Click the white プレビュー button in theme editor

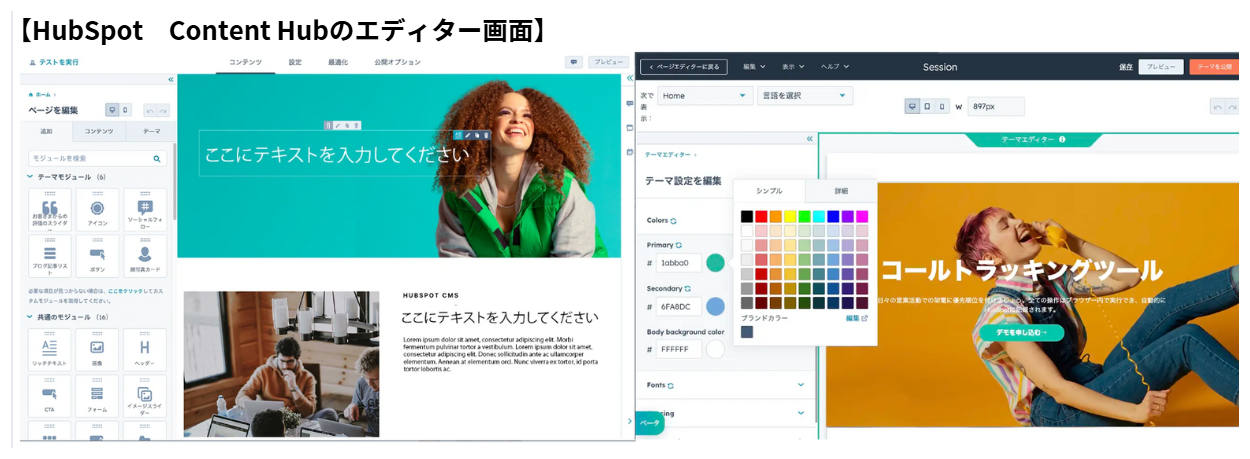click(x=1161, y=67)
